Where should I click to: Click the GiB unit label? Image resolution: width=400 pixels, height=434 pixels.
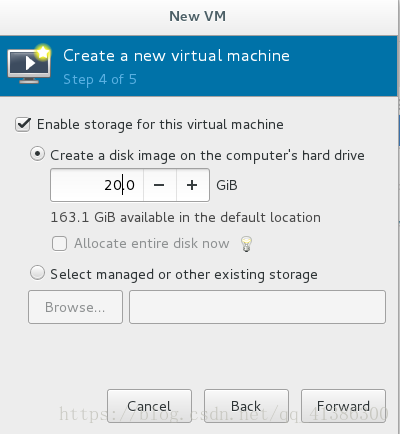227,185
